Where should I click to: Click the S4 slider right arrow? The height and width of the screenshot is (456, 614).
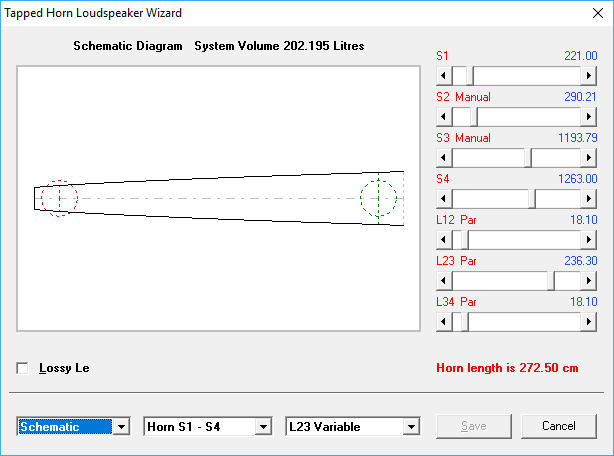point(590,199)
